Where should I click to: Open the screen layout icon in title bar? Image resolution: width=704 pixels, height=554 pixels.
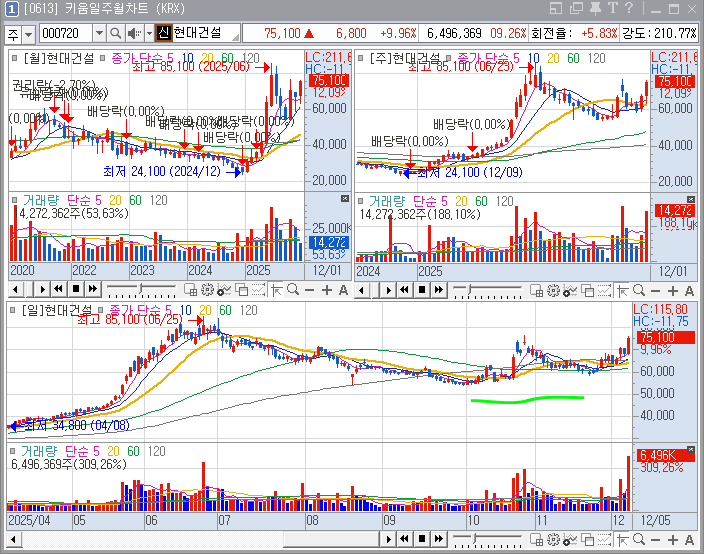[556, 8]
